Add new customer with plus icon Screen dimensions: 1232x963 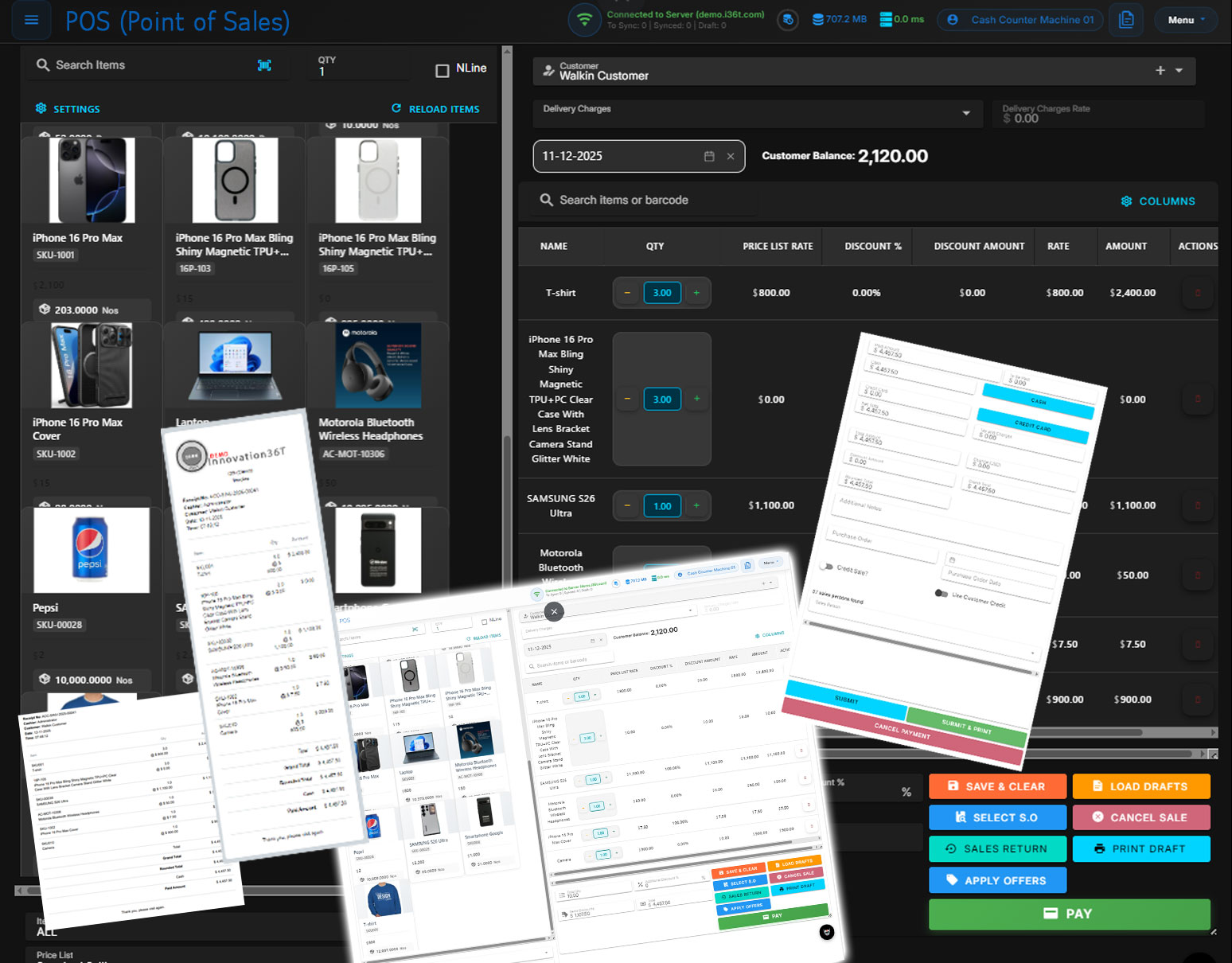pyautogui.click(x=1160, y=71)
